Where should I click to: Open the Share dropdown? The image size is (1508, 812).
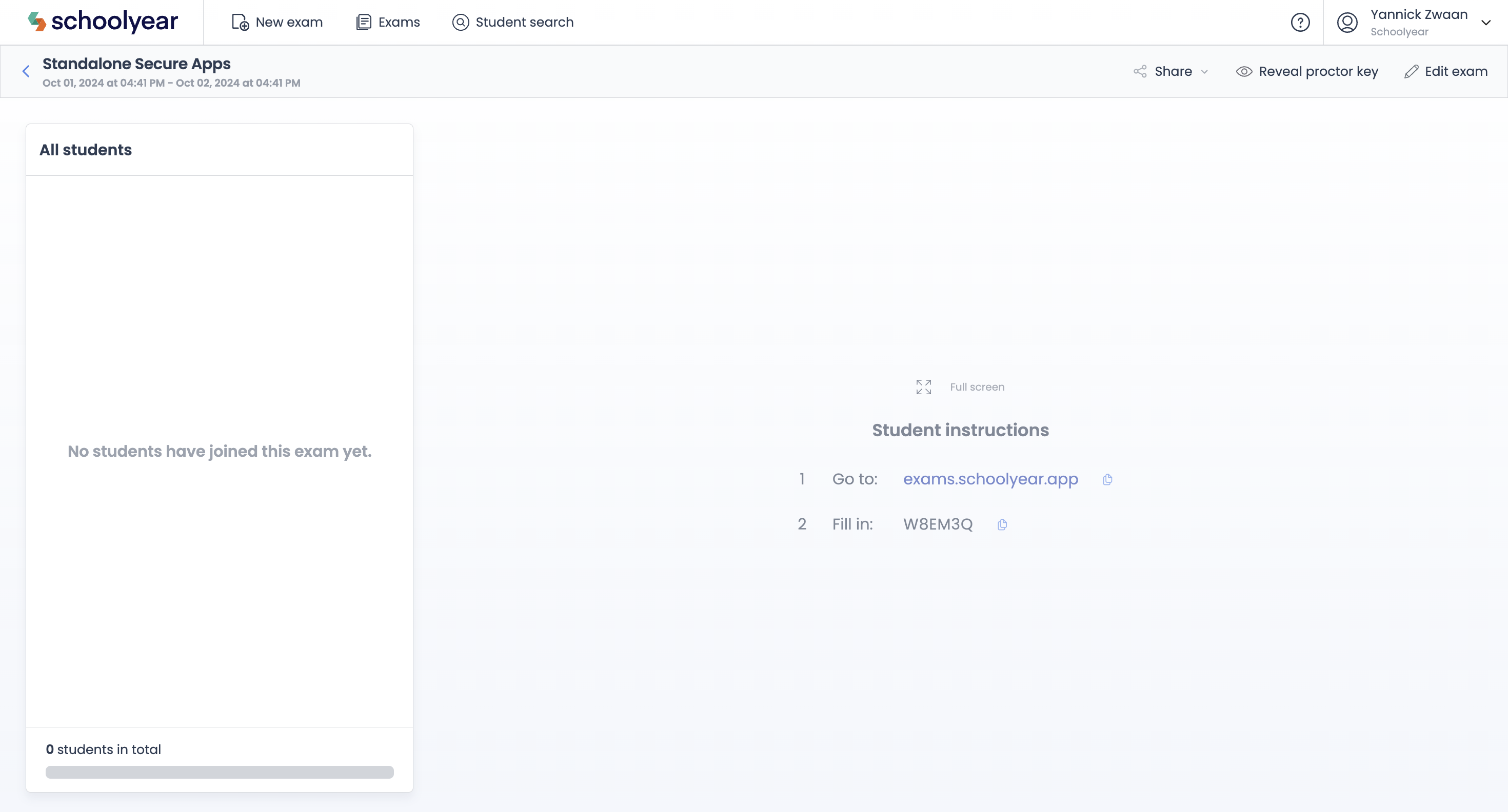pyautogui.click(x=1171, y=71)
